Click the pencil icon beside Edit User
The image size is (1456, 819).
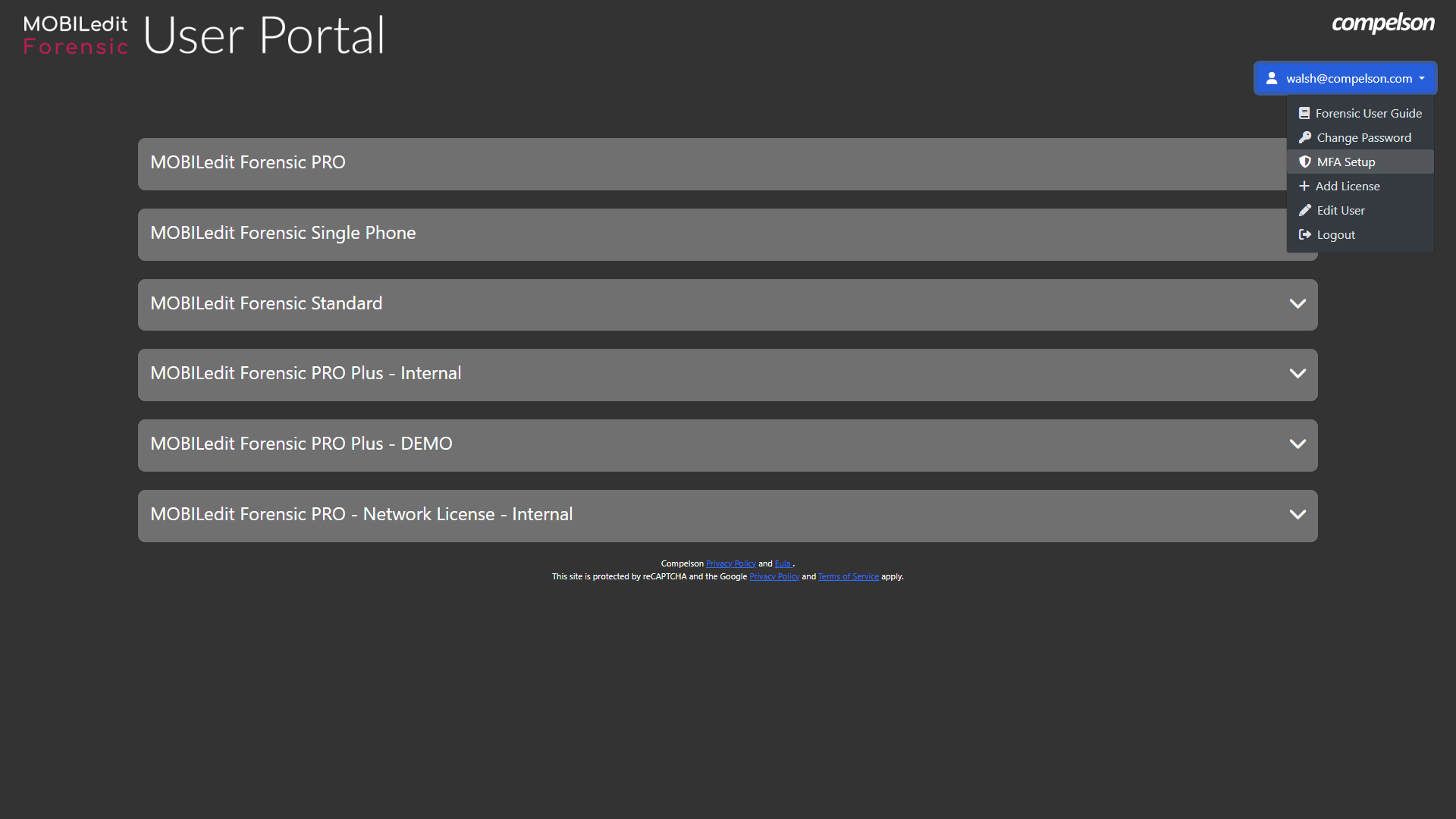point(1305,211)
